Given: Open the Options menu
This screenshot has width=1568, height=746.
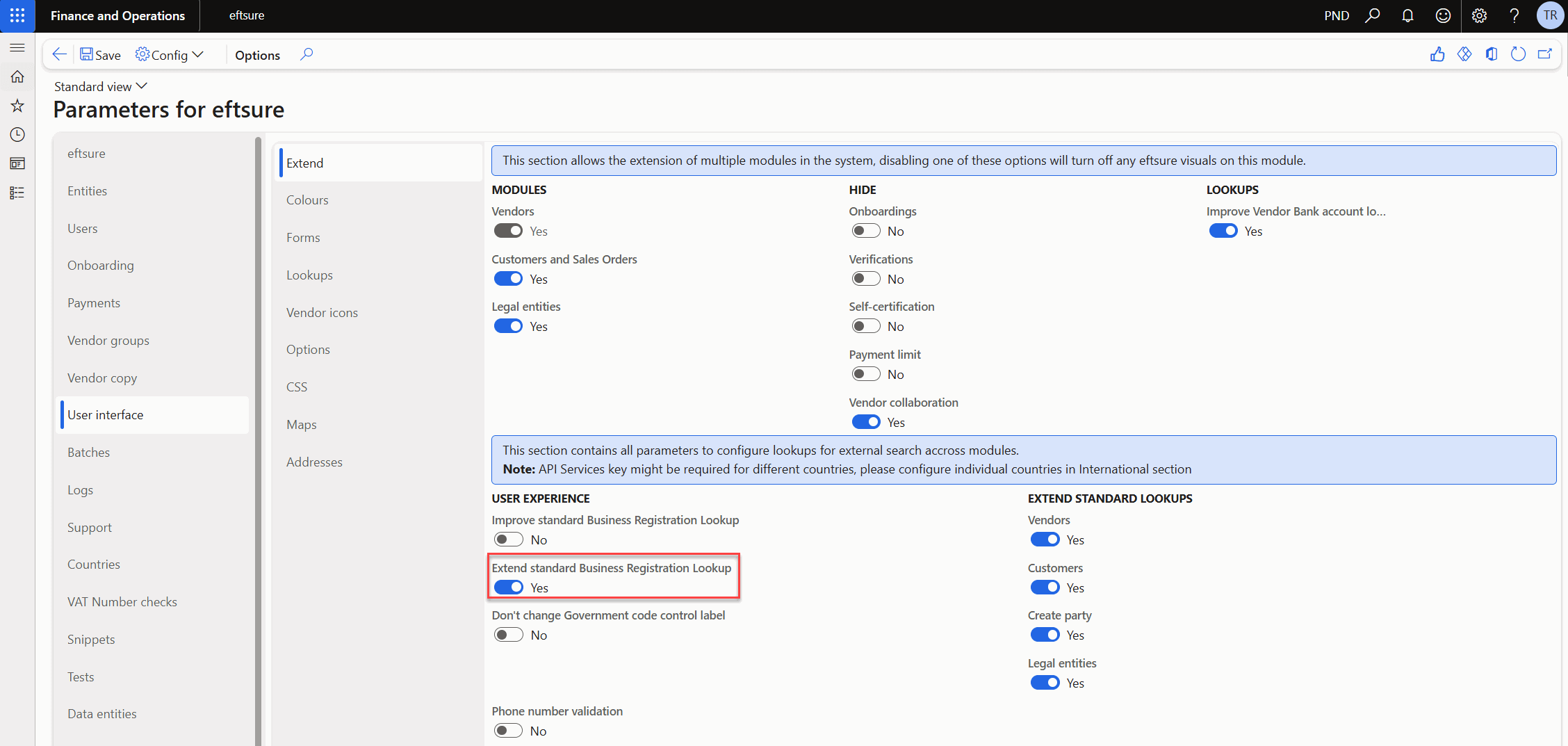Looking at the screenshot, I should point(257,55).
